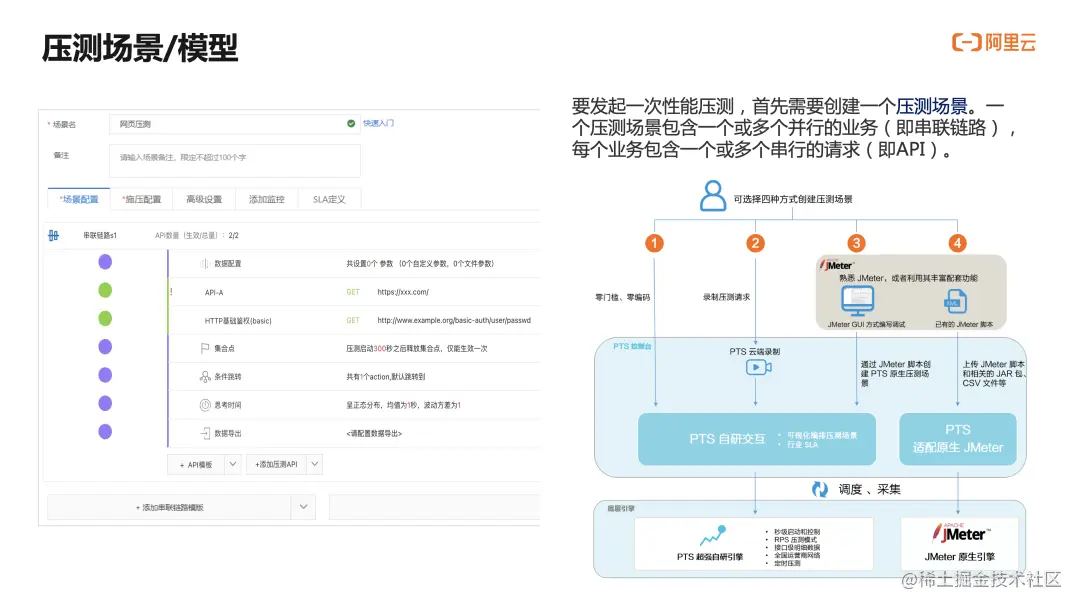Click the PTS 适配原生 JMeter box
Viewport: 1080px width, 608px height.
(957, 439)
